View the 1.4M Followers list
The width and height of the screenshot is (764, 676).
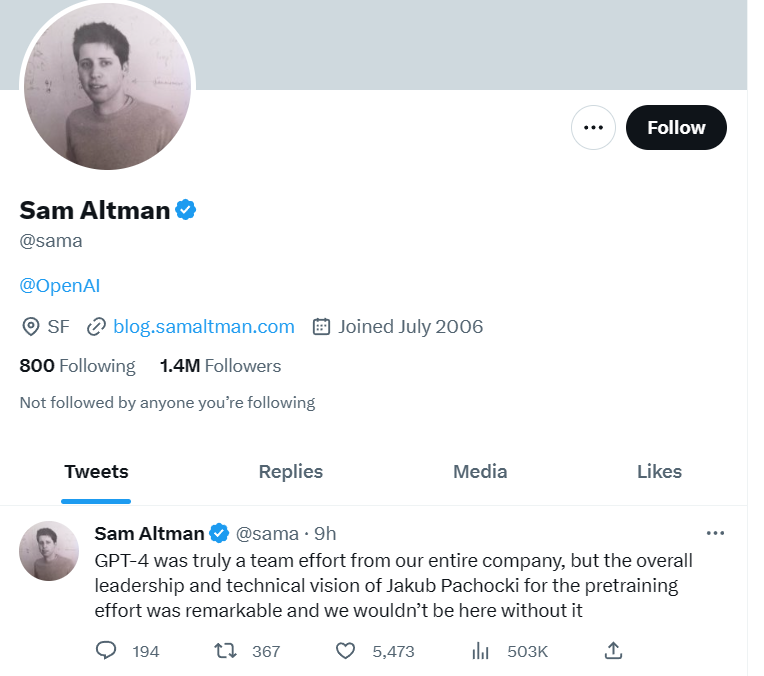point(220,366)
